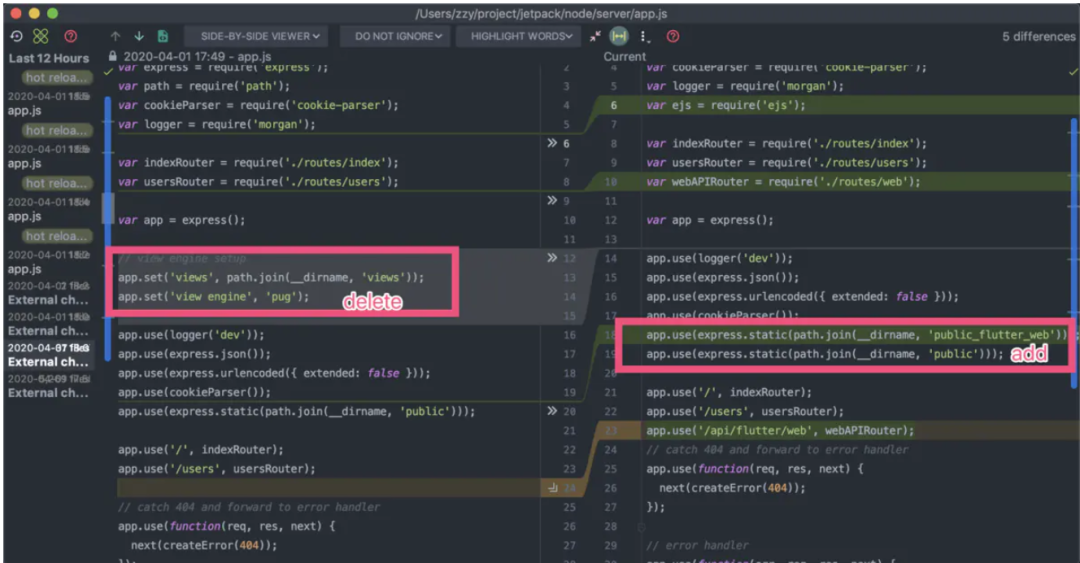Toggle collapse unchanged fragments
Image resolution: width=1080 pixels, height=563 pixels.
click(x=596, y=36)
